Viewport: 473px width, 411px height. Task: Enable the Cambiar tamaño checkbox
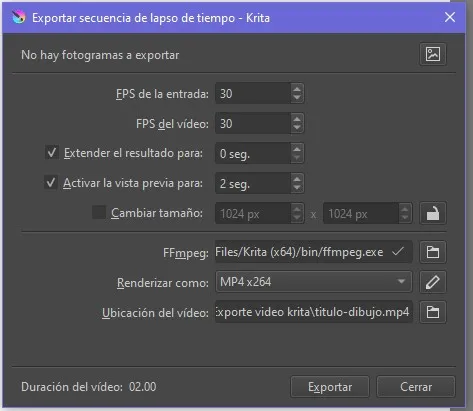click(x=99, y=212)
